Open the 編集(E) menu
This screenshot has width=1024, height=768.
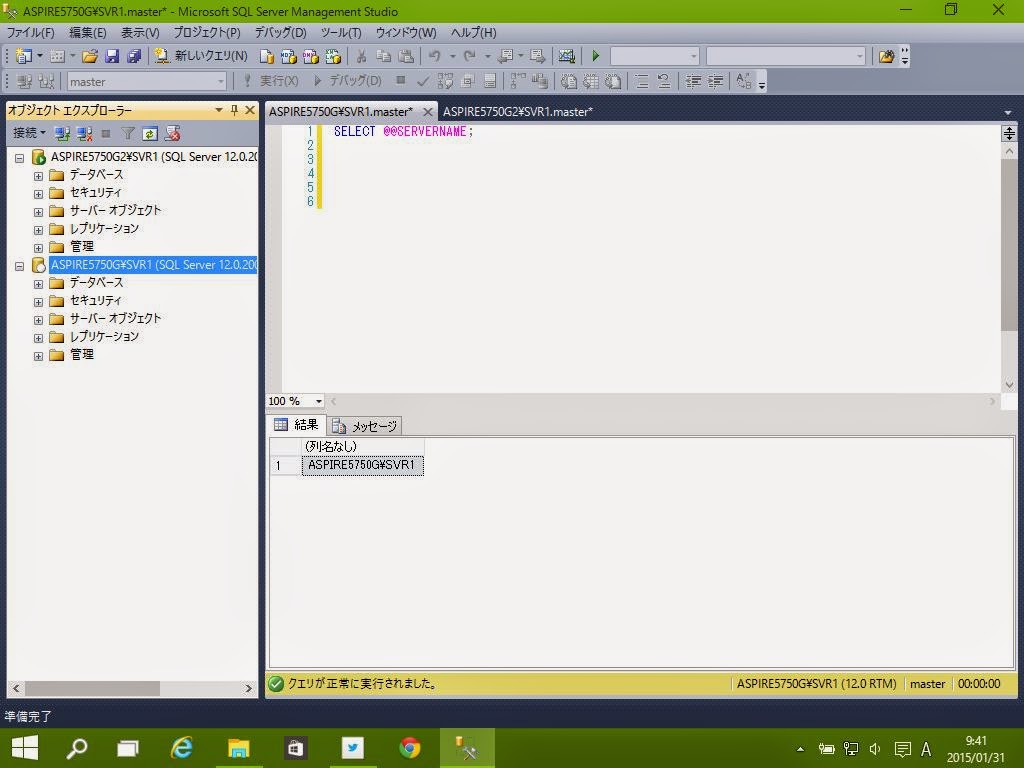click(x=88, y=32)
